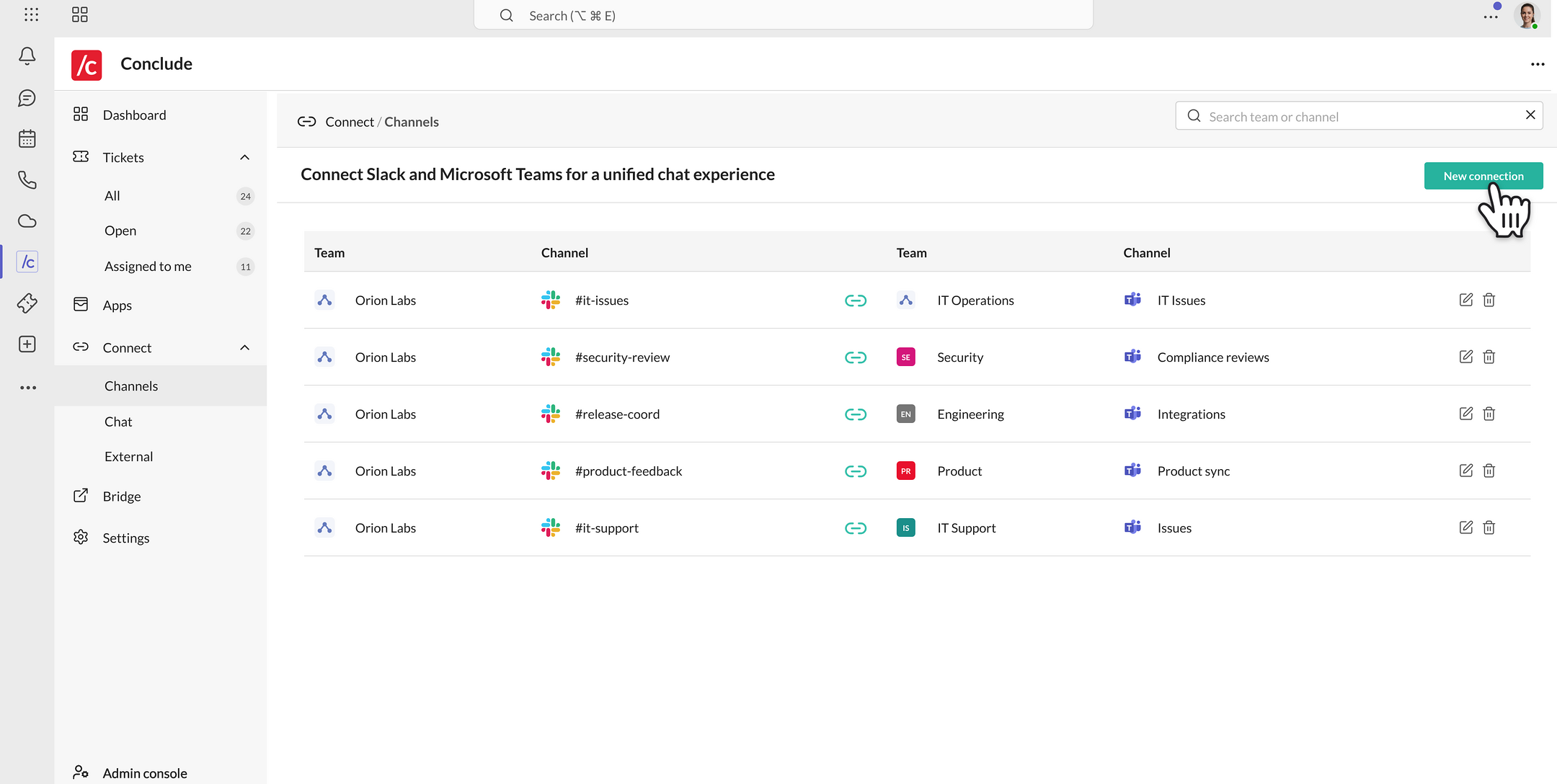Screen dimensions: 1557x784
Task: Click the link icon in #product-feedback row
Action: pyautogui.click(x=856, y=471)
